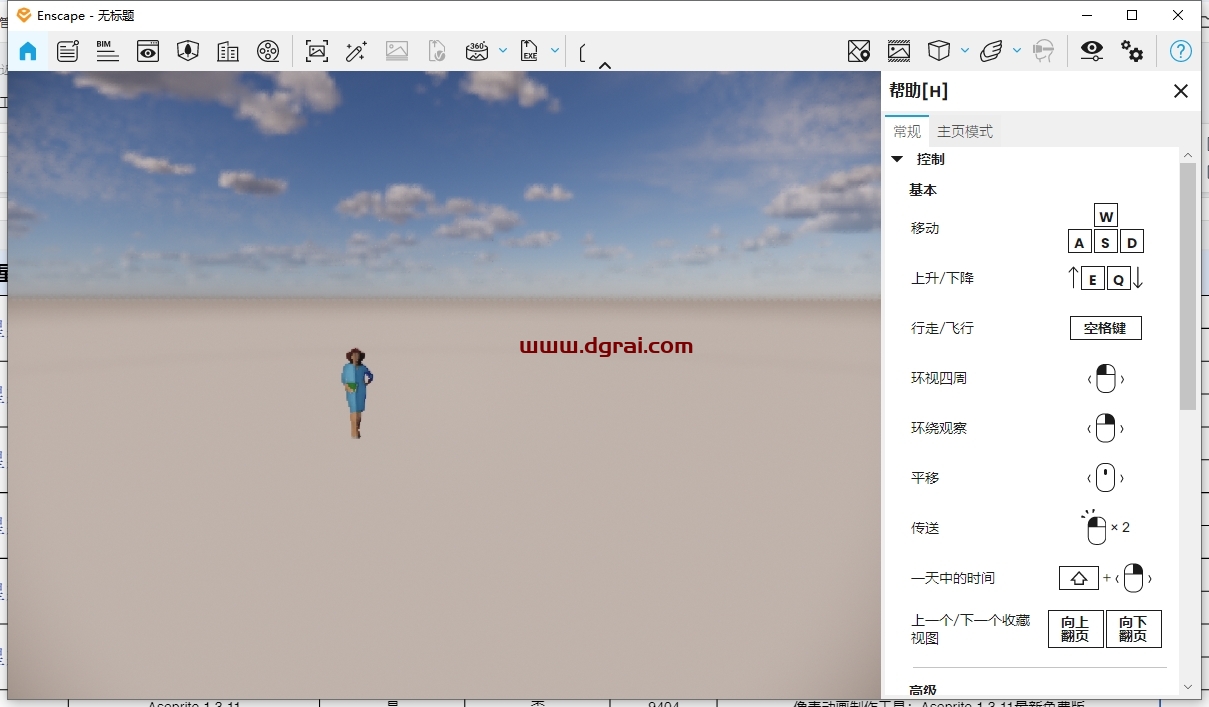Click the scrollbar up arrow in help panel
This screenshot has height=707, width=1209.
click(1188, 155)
